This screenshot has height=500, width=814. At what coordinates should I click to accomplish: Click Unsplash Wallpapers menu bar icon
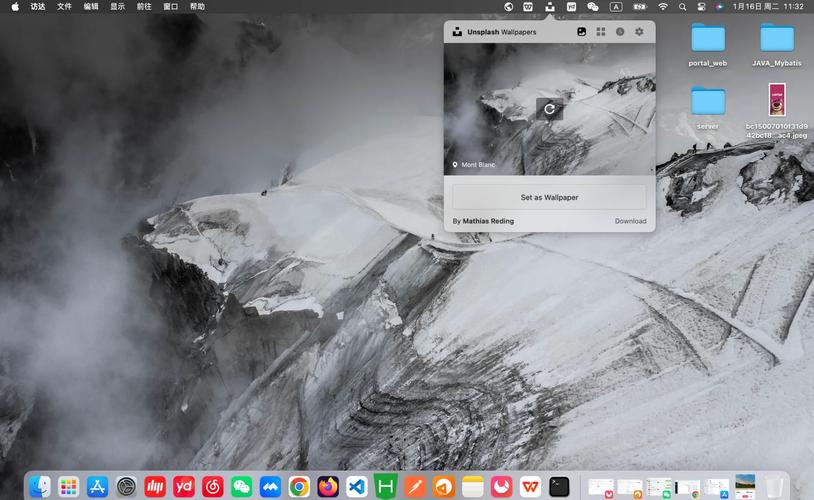(550, 7)
